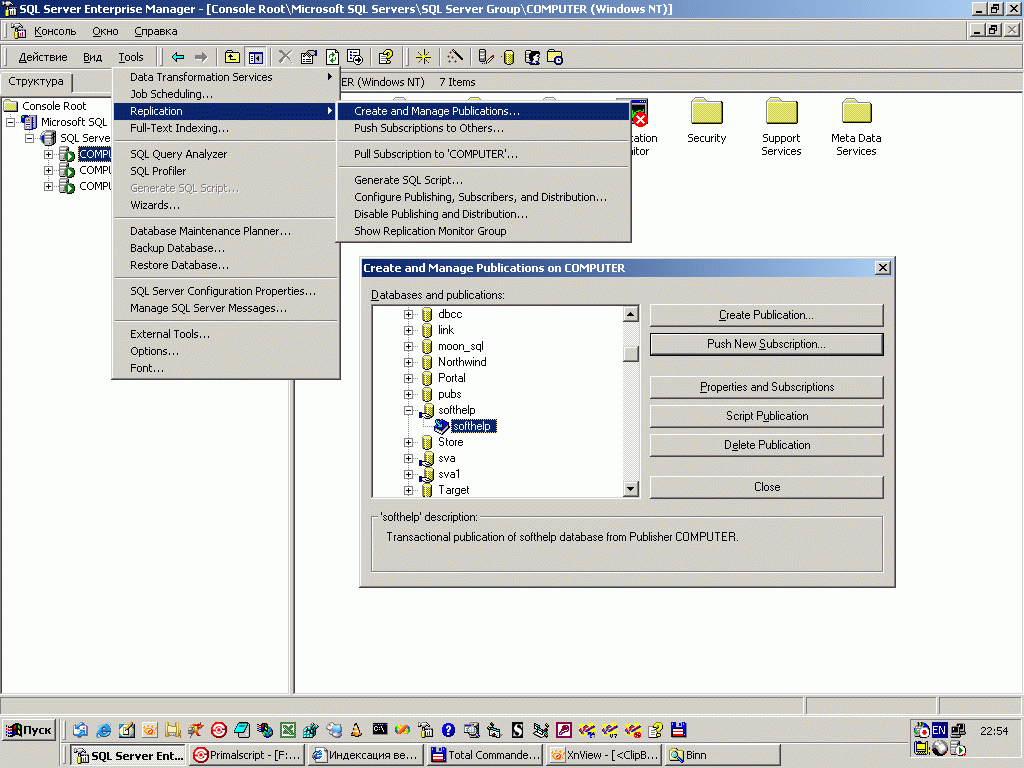
Task: Click the New (yellow star) toolbar icon
Action: 423,57
